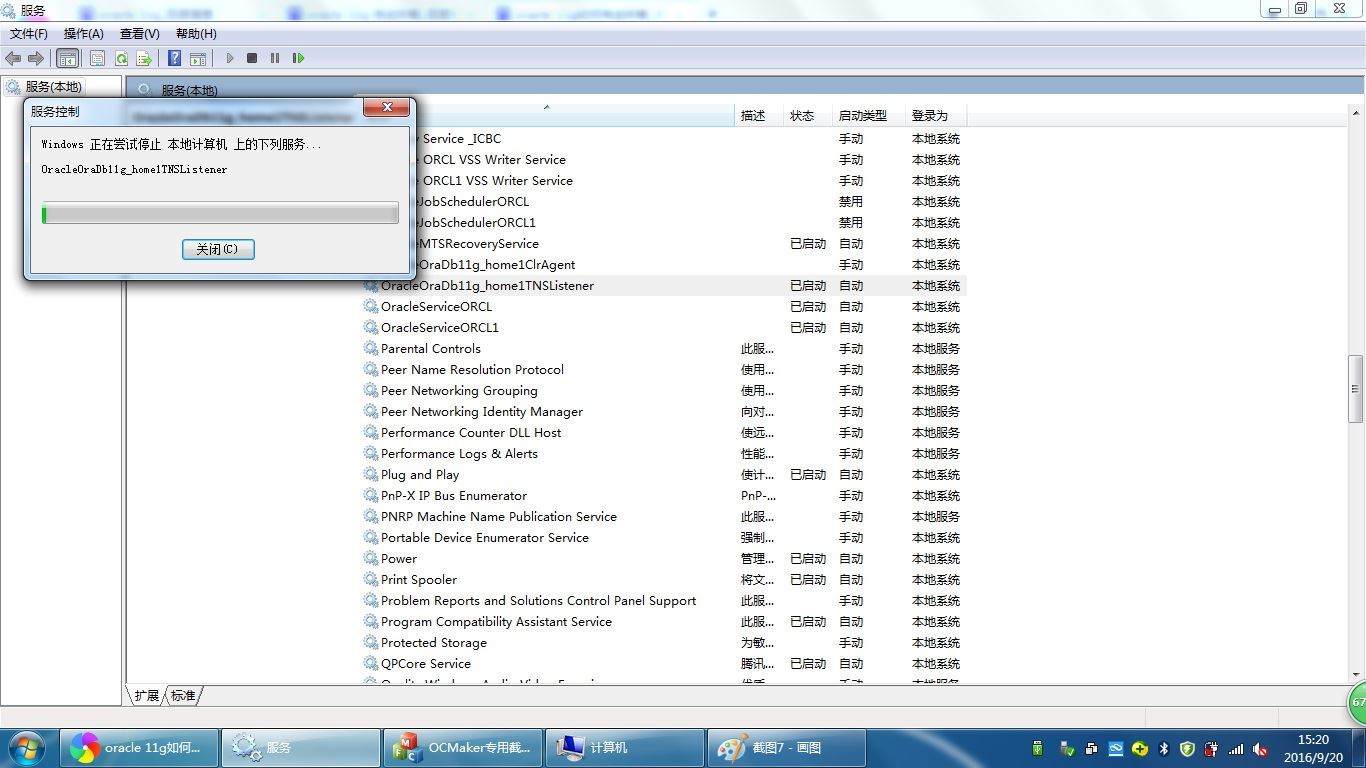Click the vertical scrollbar thumb of the services list
Viewport: 1366px width, 768px height.
click(1356, 389)
